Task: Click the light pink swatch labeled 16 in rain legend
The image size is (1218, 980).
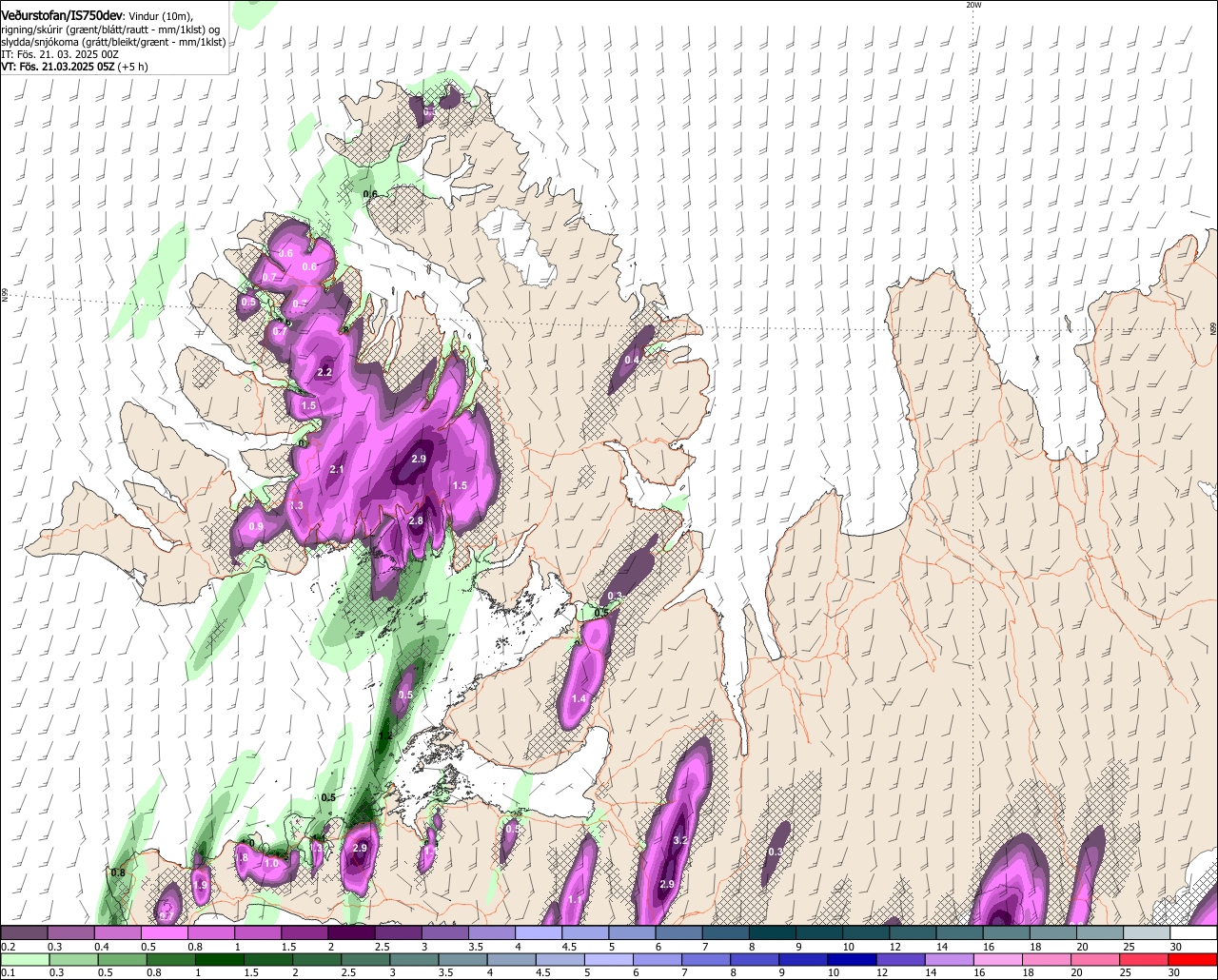Action: (x=998, y=960)
